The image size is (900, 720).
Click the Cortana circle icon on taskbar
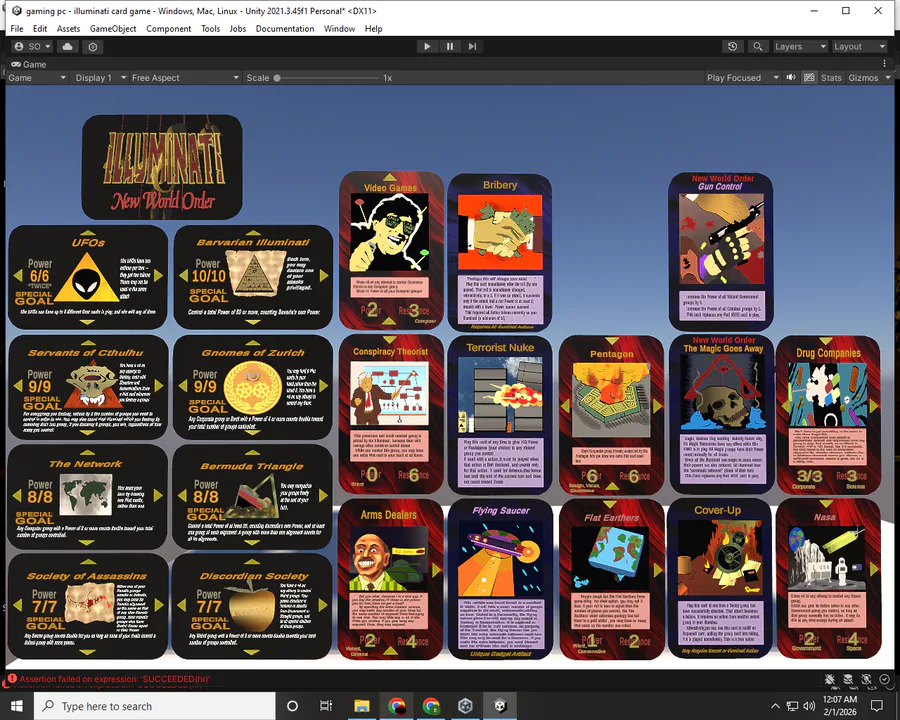[292, 706]
